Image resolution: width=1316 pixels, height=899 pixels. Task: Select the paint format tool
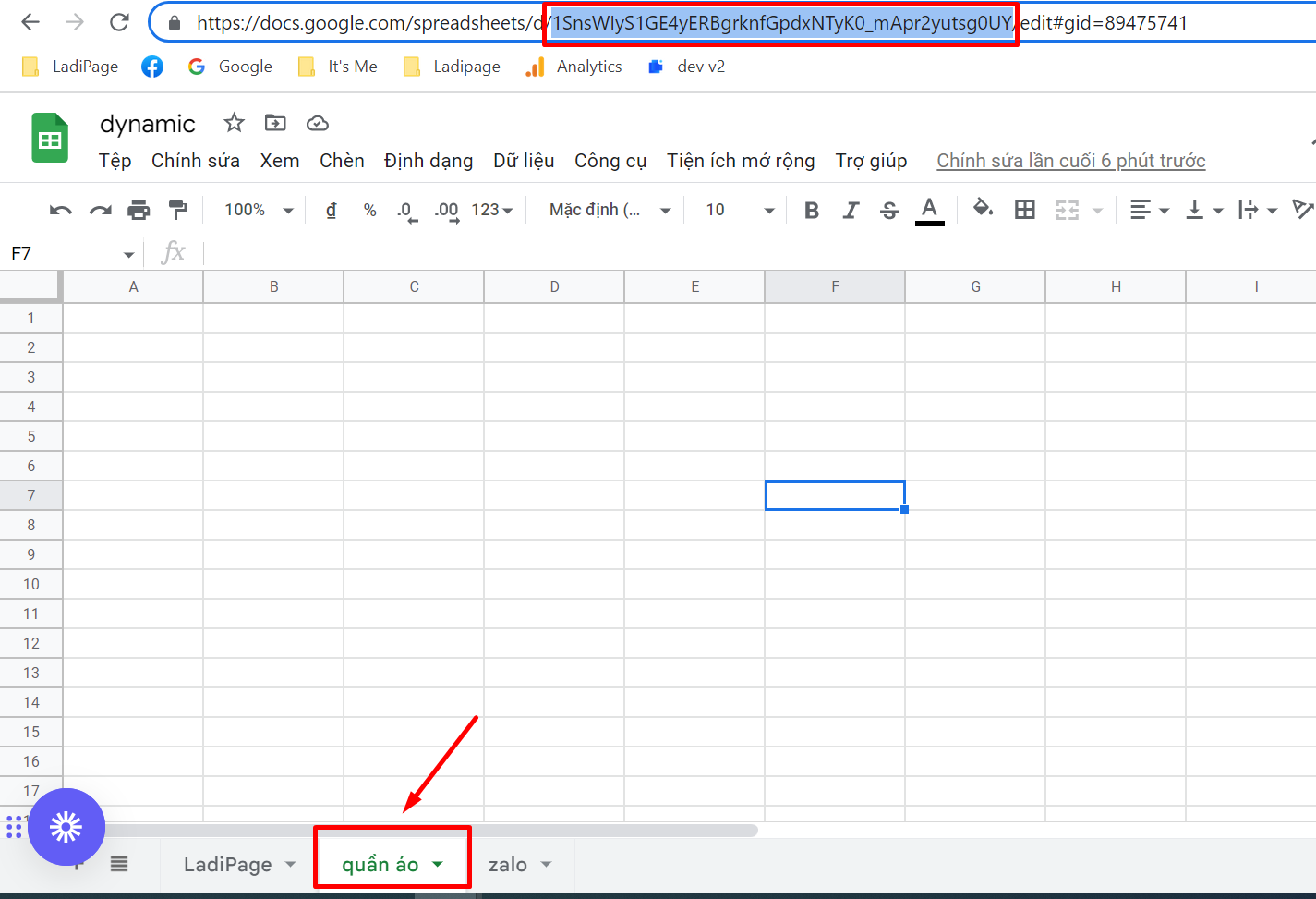tap(178, 211)
